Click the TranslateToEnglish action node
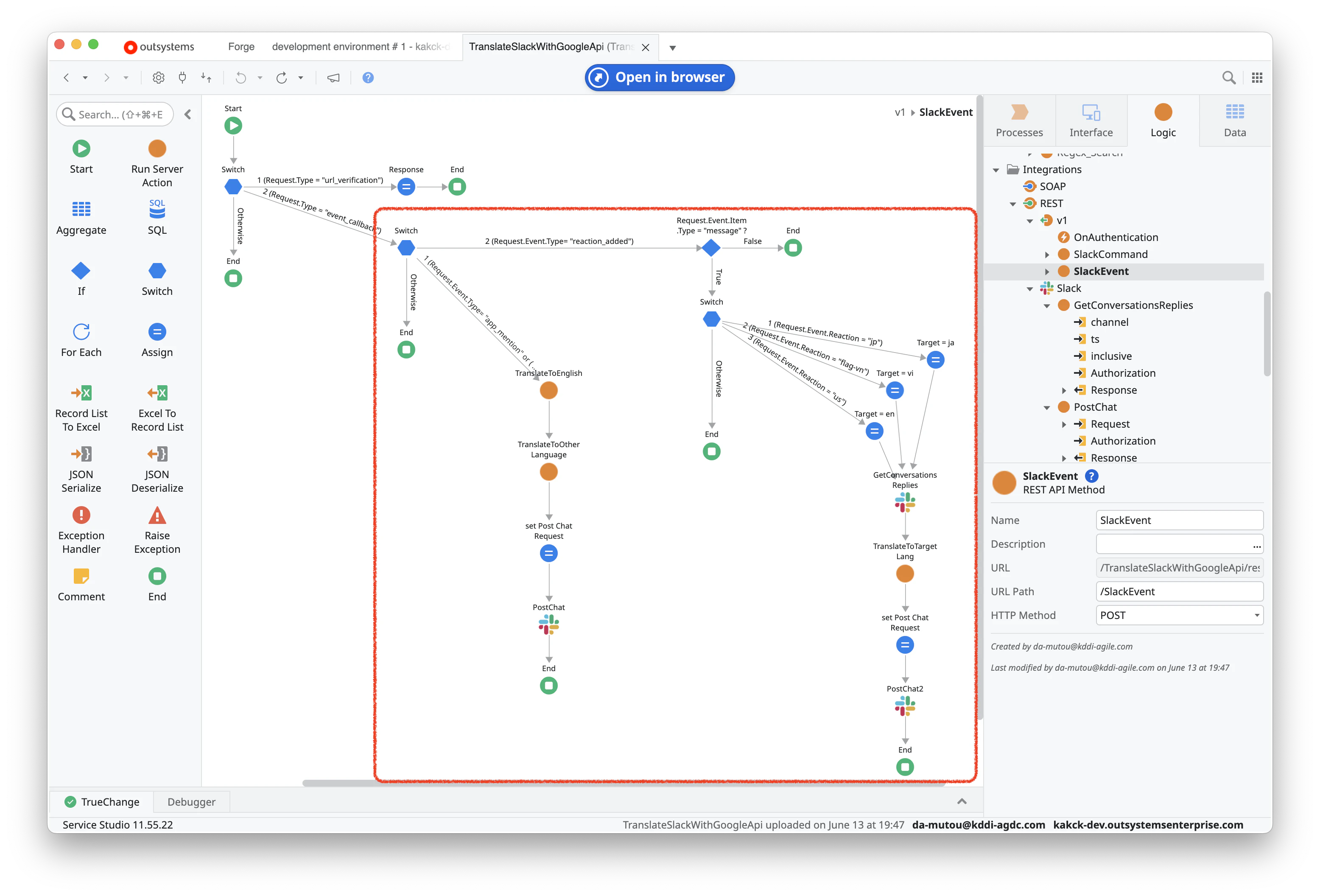The height and width of the screenshot is (896, 1320). coord(549,390)
